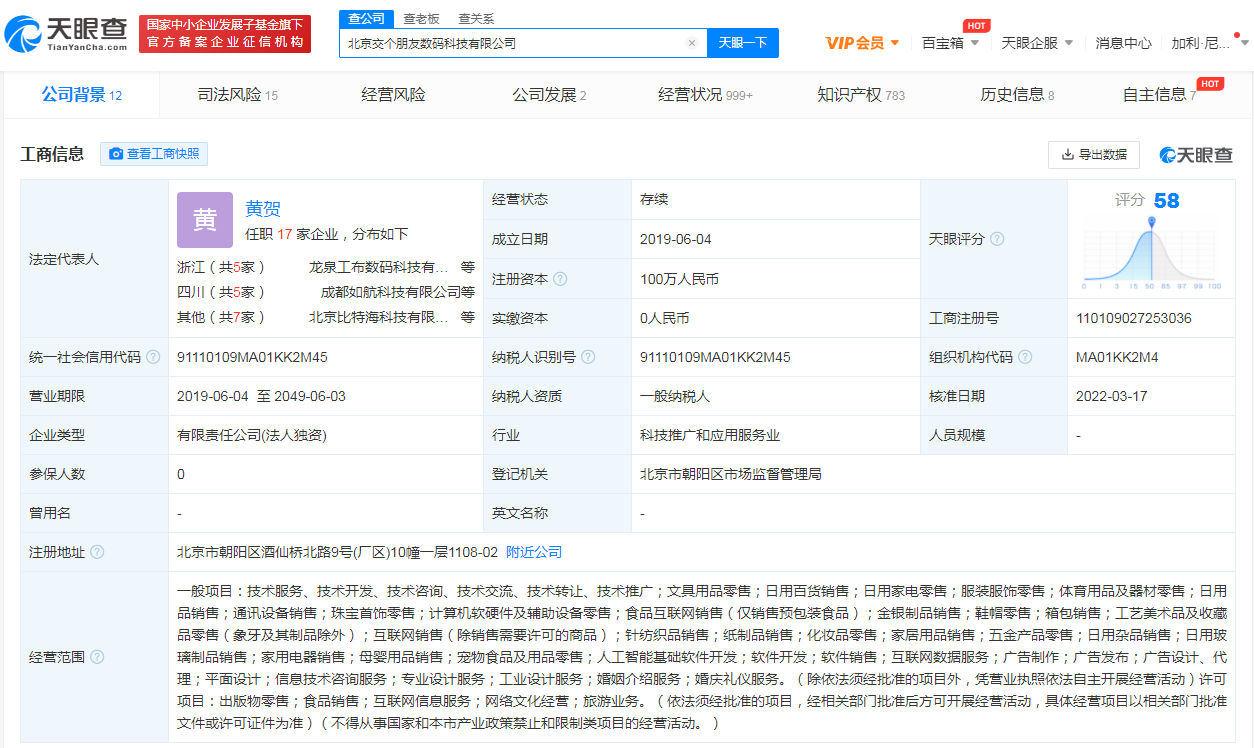Open the 司法风险 tab
This screenshot has height=748, width=1254.
(238, 95)
